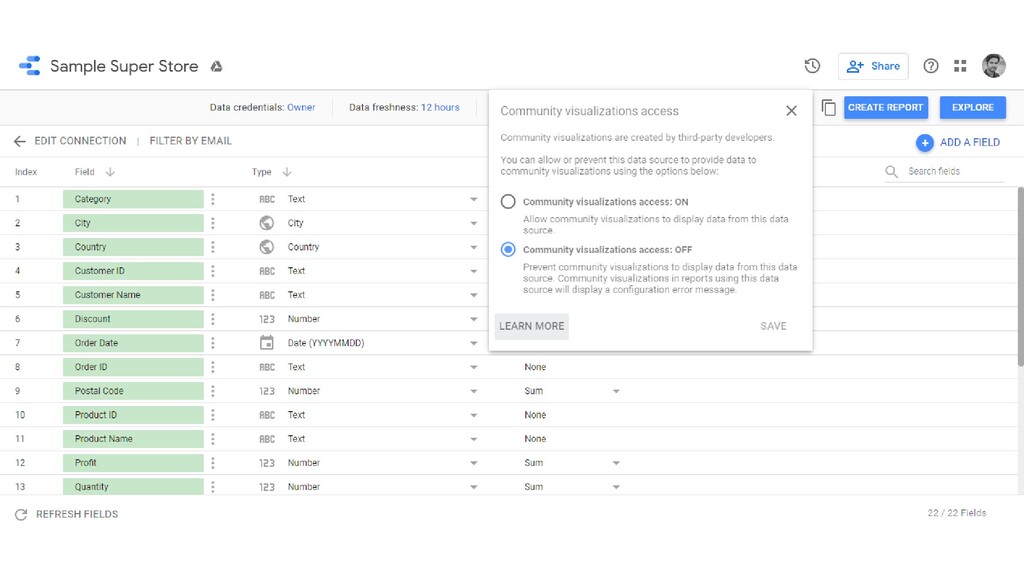Select Community visualizations access: ON

tap(508, 202)
